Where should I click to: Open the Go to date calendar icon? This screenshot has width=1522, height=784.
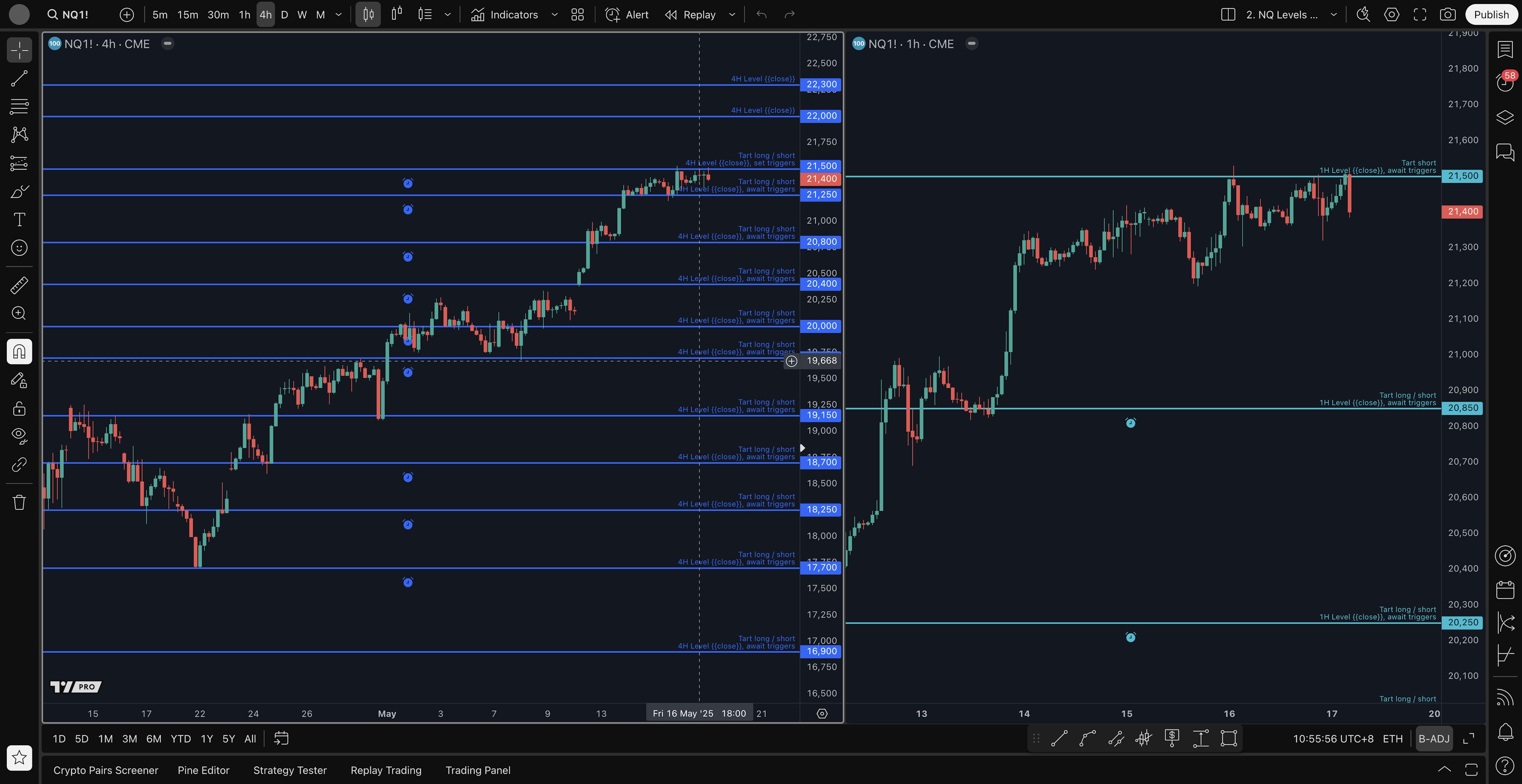pos(281,738)
